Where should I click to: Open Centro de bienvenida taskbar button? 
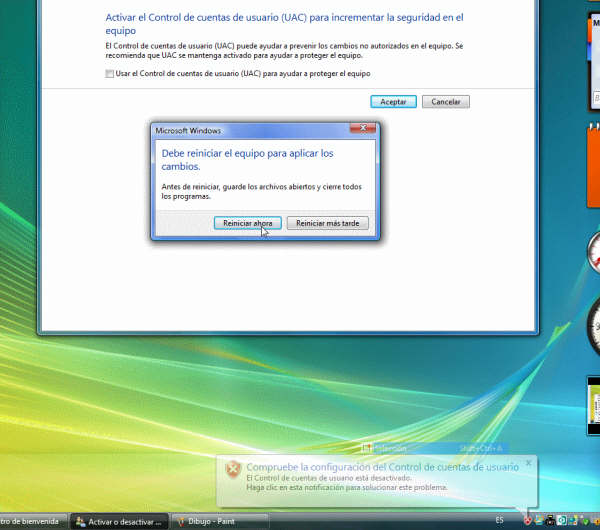point(33,521)
